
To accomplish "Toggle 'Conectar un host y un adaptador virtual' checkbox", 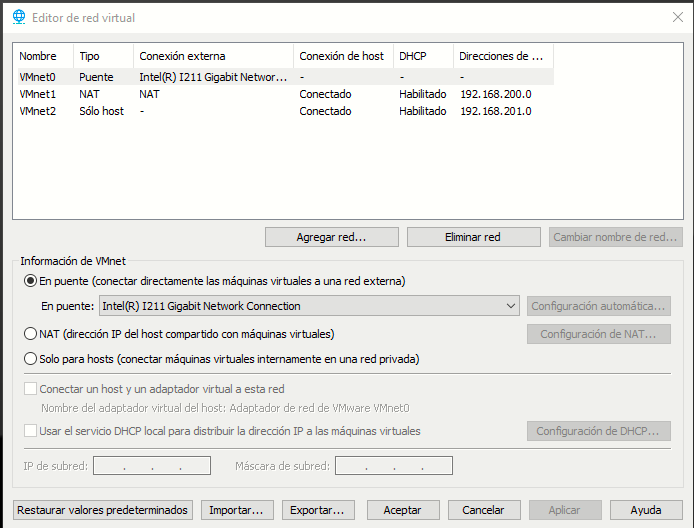I will (30, 389).
